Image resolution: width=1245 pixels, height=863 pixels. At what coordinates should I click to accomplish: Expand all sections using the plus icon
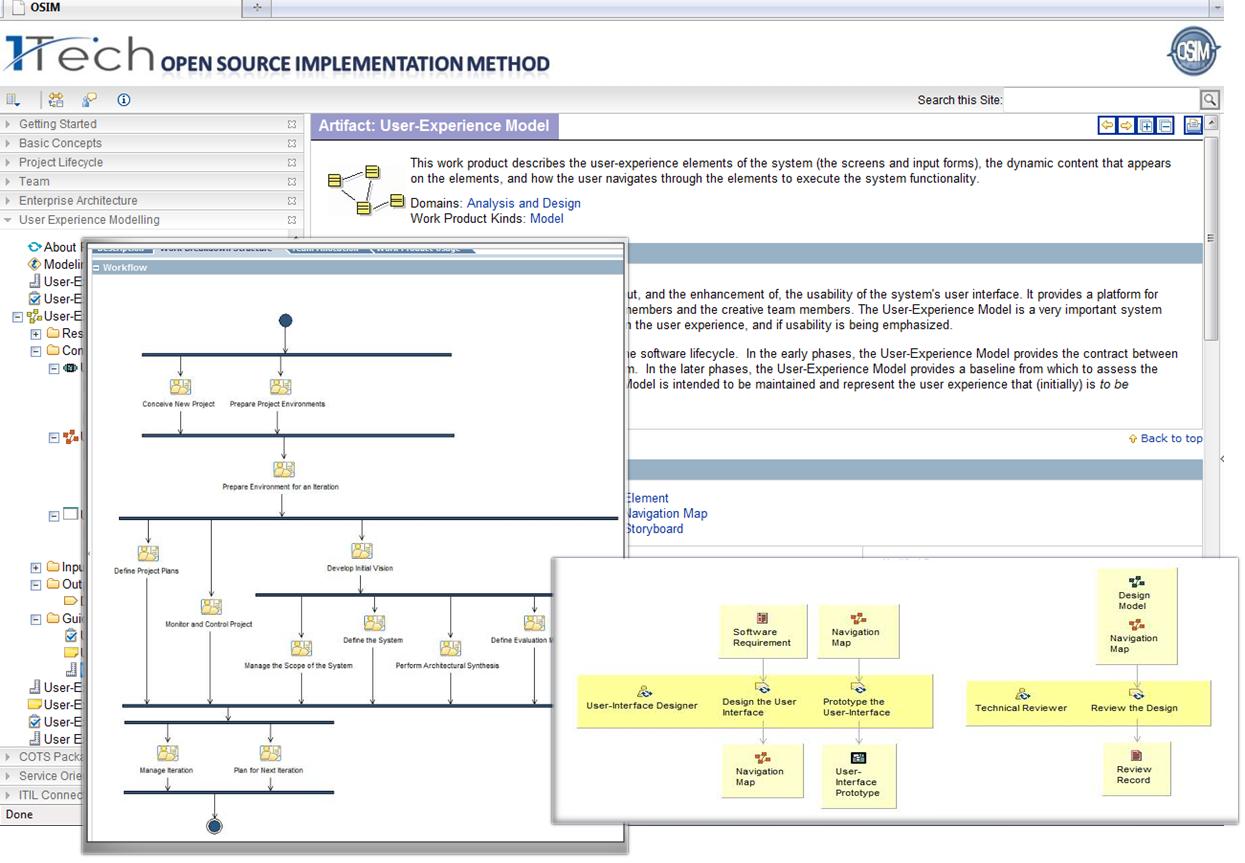[x=1146, y=126]
